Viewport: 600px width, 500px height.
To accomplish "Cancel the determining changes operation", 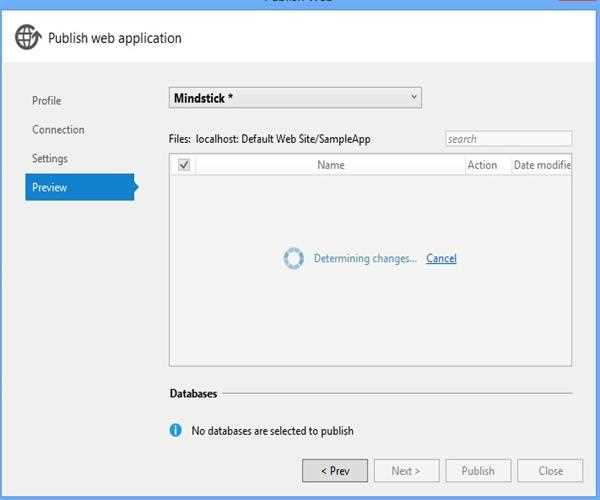I will point(441,259).
